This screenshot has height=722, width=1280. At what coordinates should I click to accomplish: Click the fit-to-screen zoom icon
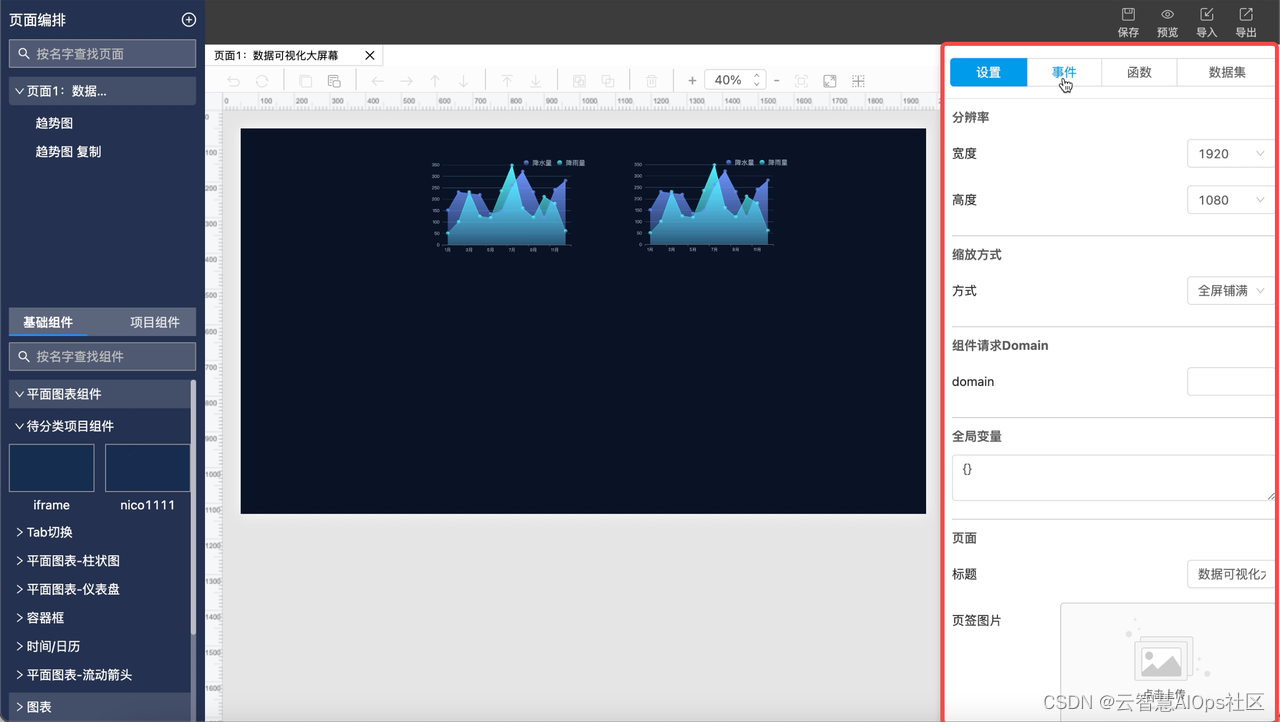(801, 81)
